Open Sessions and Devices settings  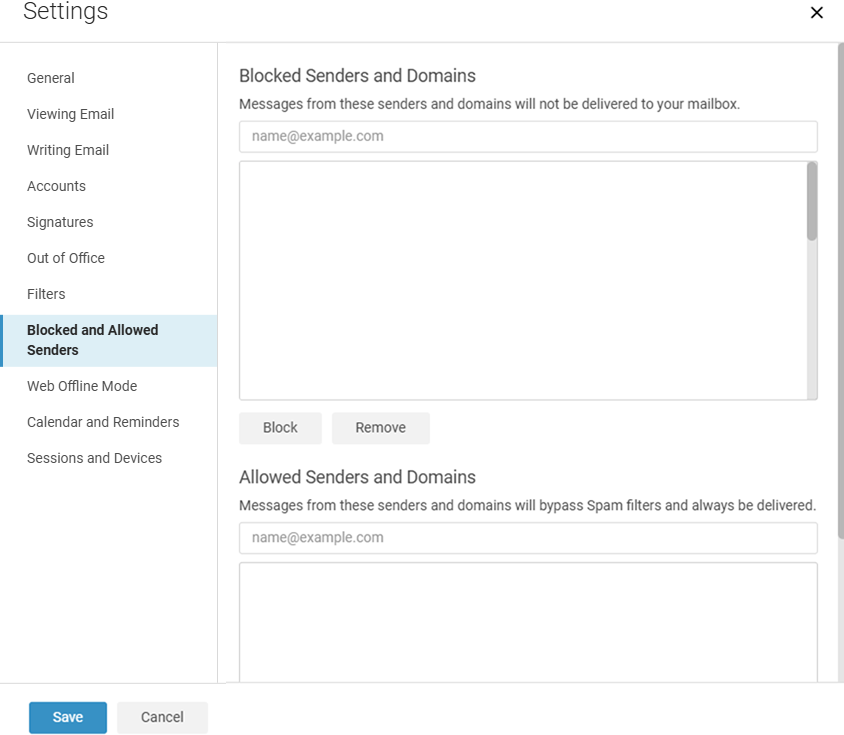94,458
